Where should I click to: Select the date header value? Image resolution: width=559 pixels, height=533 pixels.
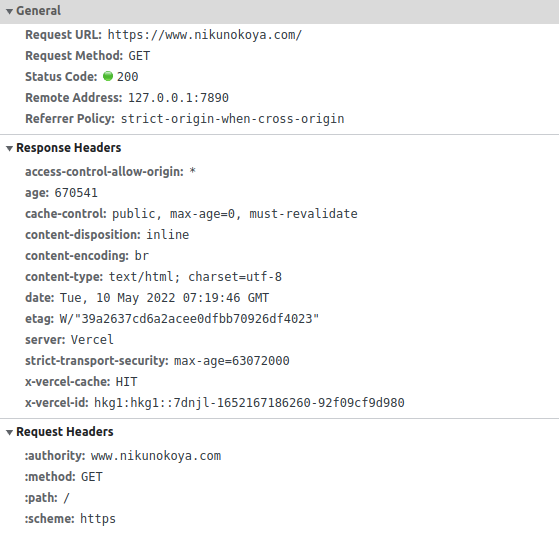[164, 298]
